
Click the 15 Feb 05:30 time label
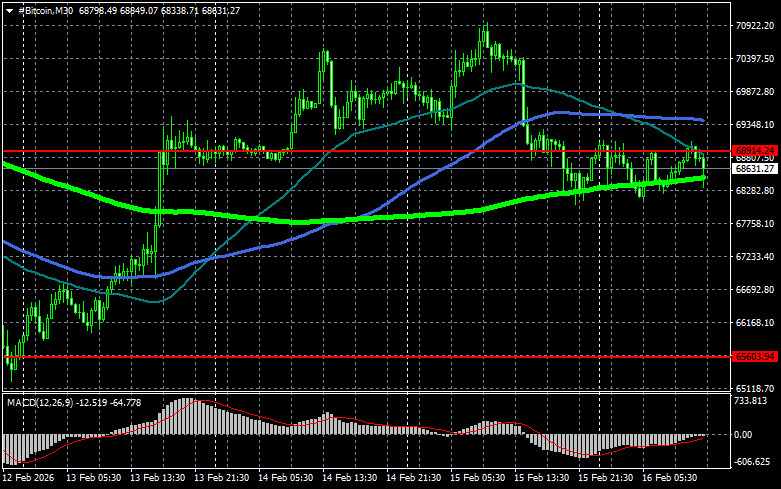[x=478, y=478]
